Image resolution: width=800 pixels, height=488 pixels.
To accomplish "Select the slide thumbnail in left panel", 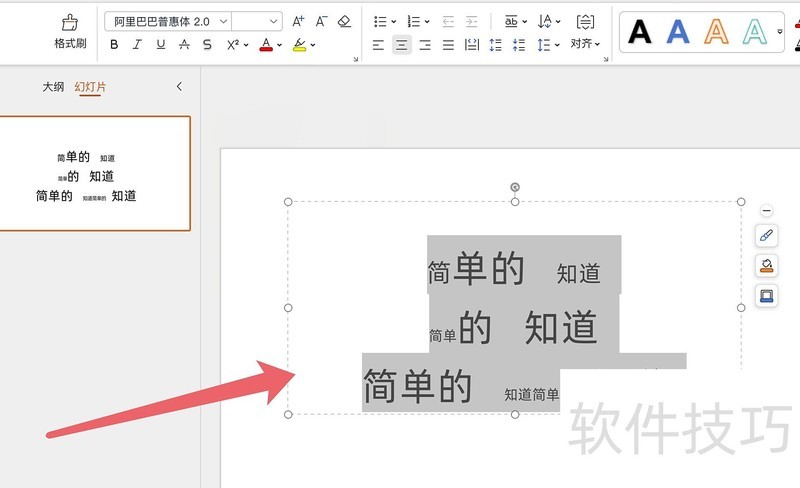I will tap(95, 173).
